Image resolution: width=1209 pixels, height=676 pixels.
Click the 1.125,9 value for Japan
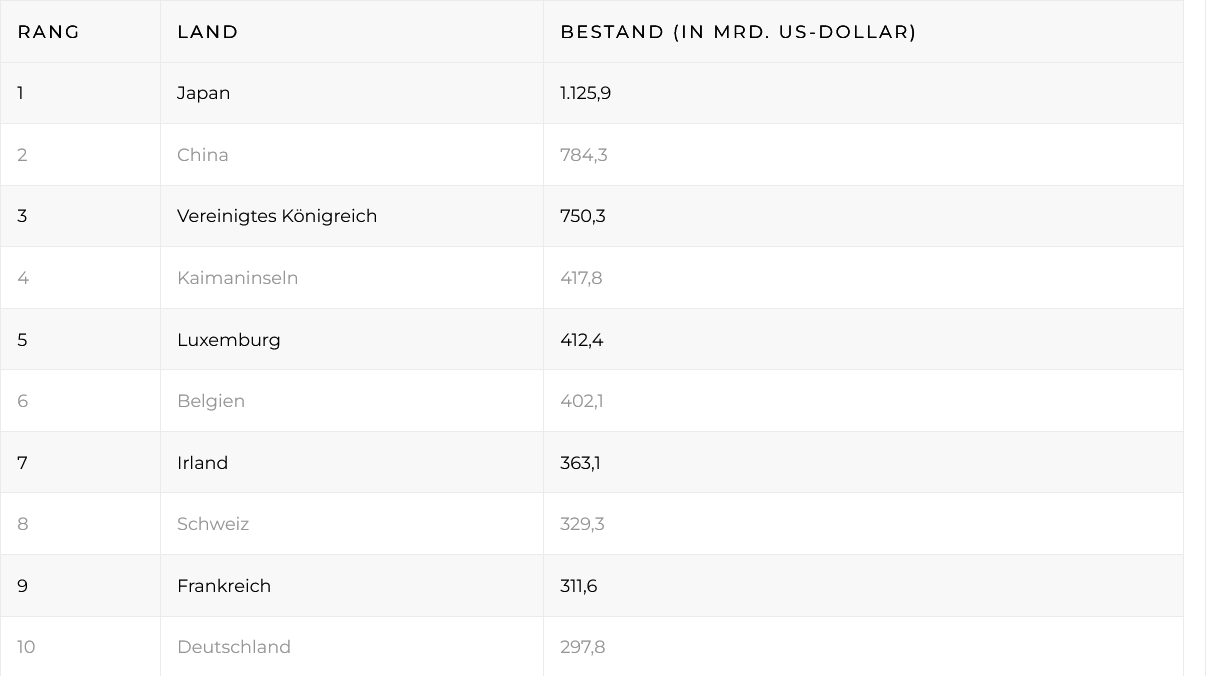pyautogui.click(x=586, y=93)
